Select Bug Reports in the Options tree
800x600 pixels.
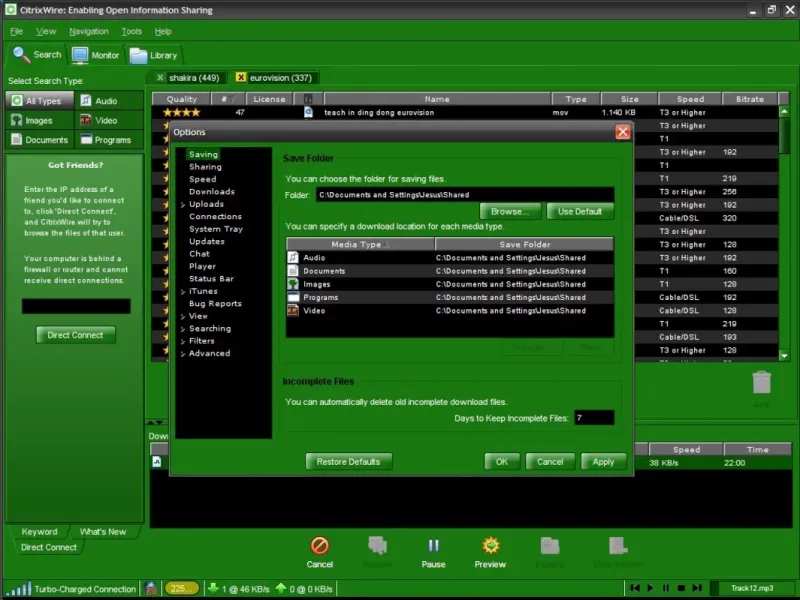pyautogui.click(x=215, y=304)
